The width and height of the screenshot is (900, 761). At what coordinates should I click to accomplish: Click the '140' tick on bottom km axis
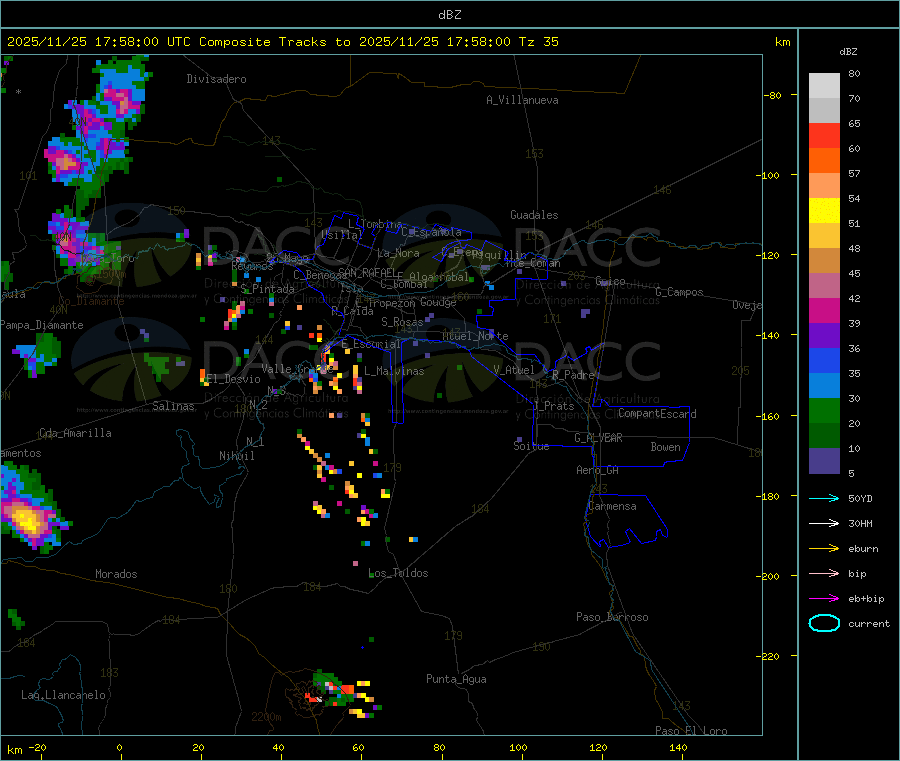click(x=678, y=747)
